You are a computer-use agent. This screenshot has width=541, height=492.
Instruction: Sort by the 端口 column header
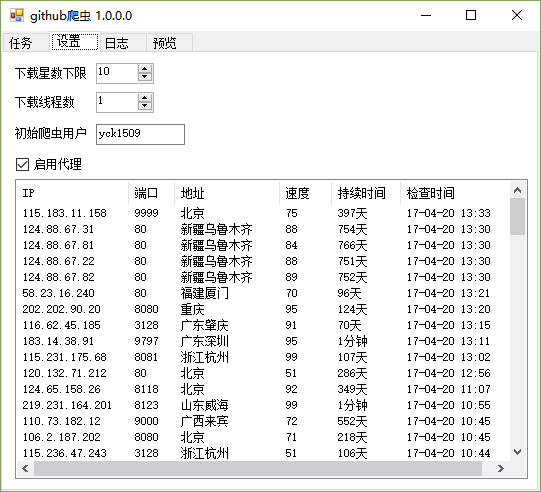[151, 193]
